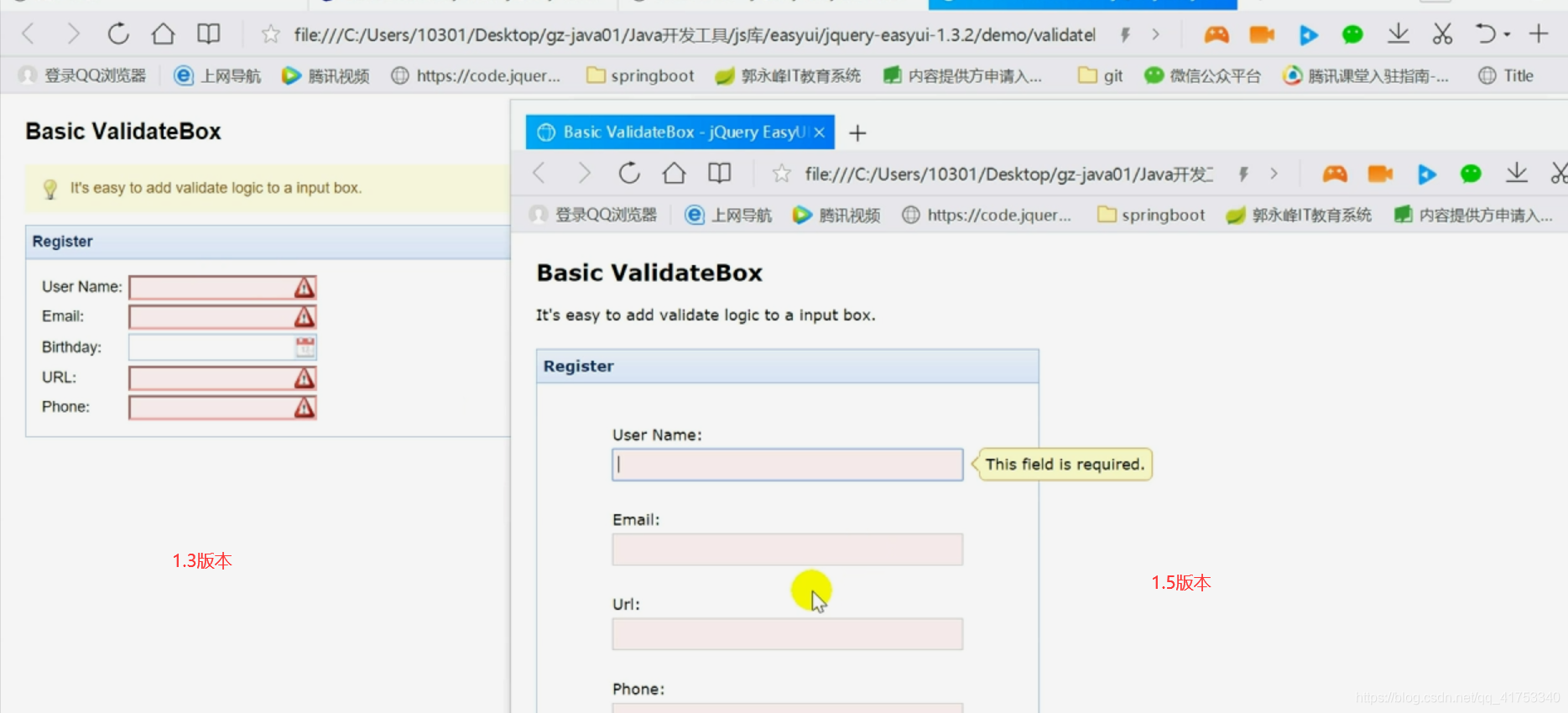1568x713 pixels.
Task: Expand the inner address bar chevron
Action: tap(1274, 174)
